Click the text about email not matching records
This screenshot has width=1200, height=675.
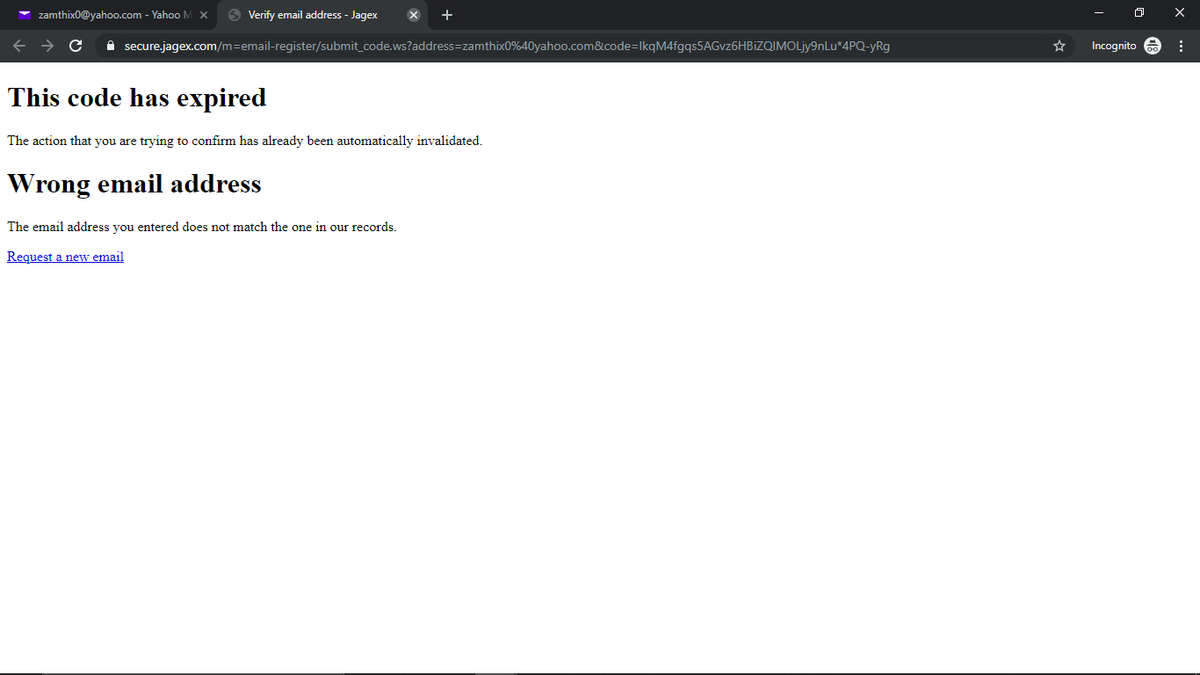coord(201,227)
